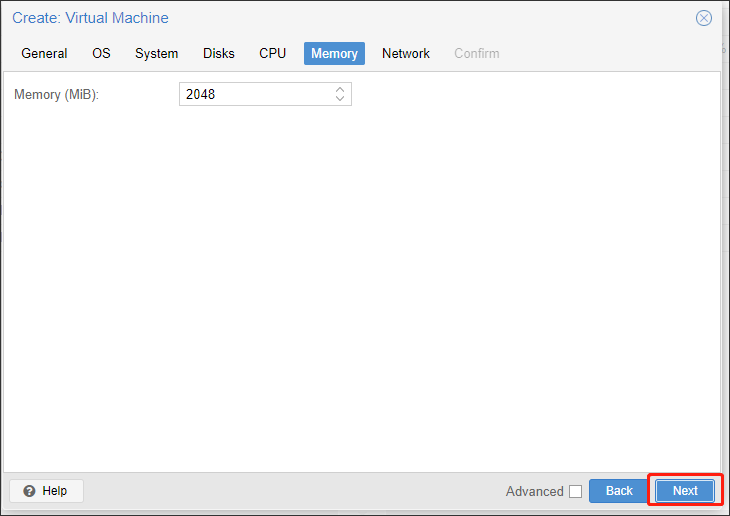
Task: Go to the System tab
Action: click(x=156, y=54)
